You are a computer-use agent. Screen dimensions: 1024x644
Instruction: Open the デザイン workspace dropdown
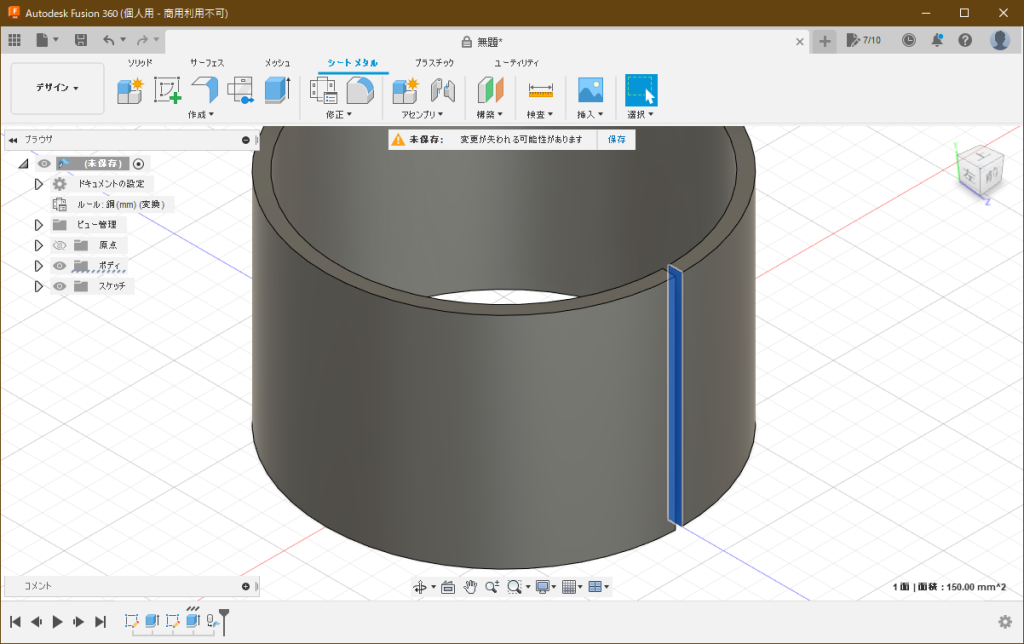57,88
